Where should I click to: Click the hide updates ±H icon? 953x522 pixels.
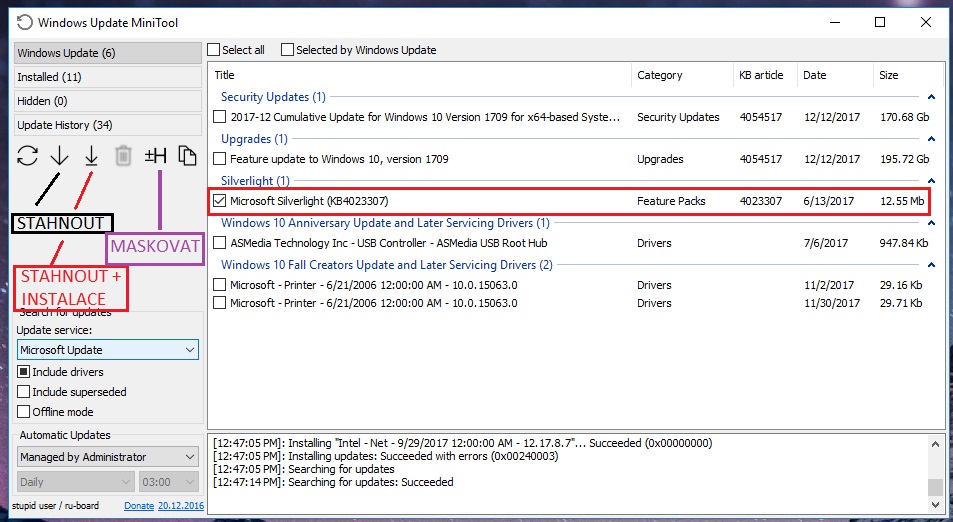156,156
